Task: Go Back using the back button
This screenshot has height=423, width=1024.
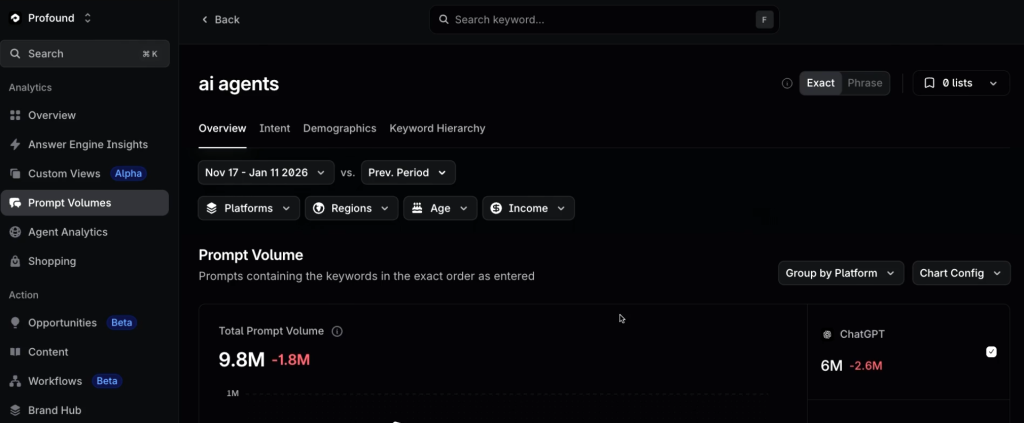Action: click(220, 20)
